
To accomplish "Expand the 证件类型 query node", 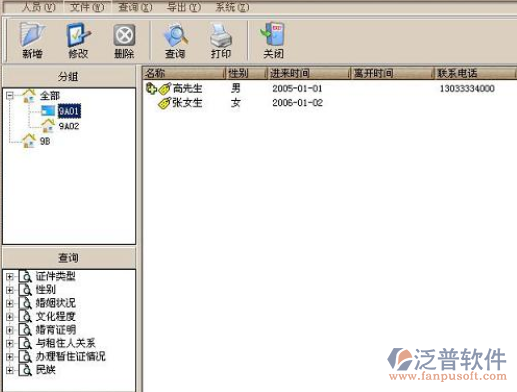I will 10,277.
